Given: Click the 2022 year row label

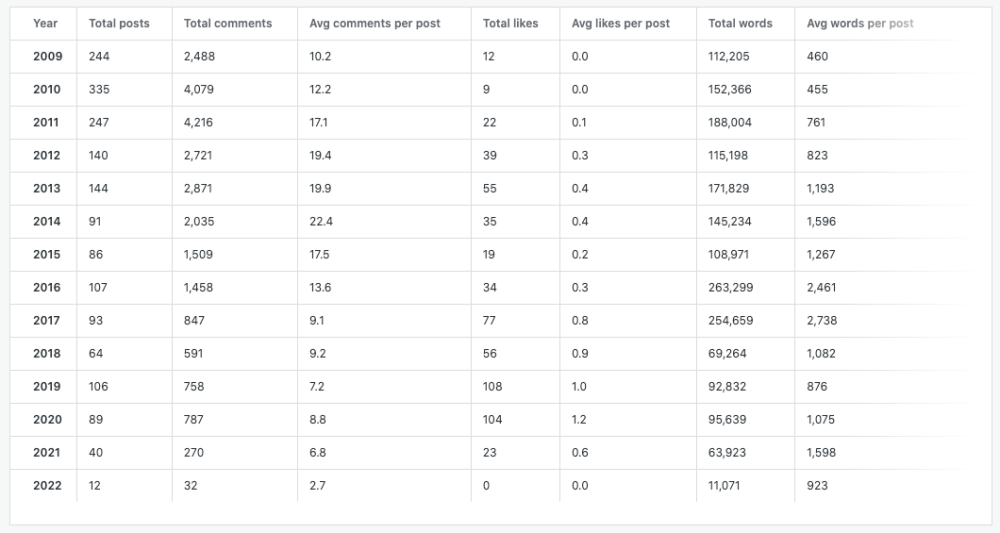Looking at the screenshot, I should click(x=47, y=486).
